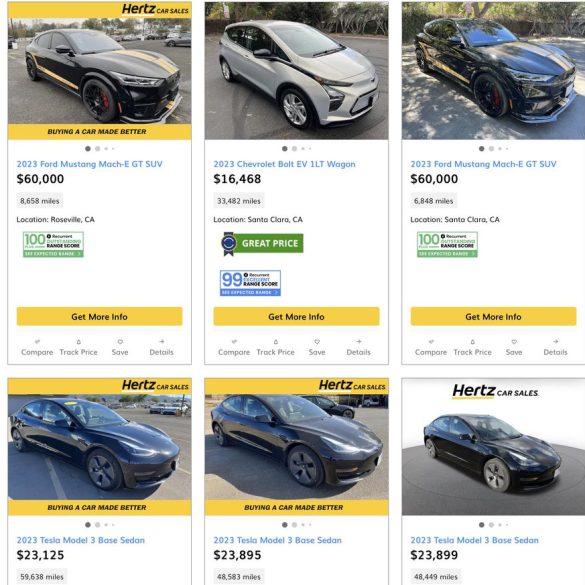Click Get More Info for $60,000 Roseville Mach-E
Screen dimensions: 585x585
point(99,316)
